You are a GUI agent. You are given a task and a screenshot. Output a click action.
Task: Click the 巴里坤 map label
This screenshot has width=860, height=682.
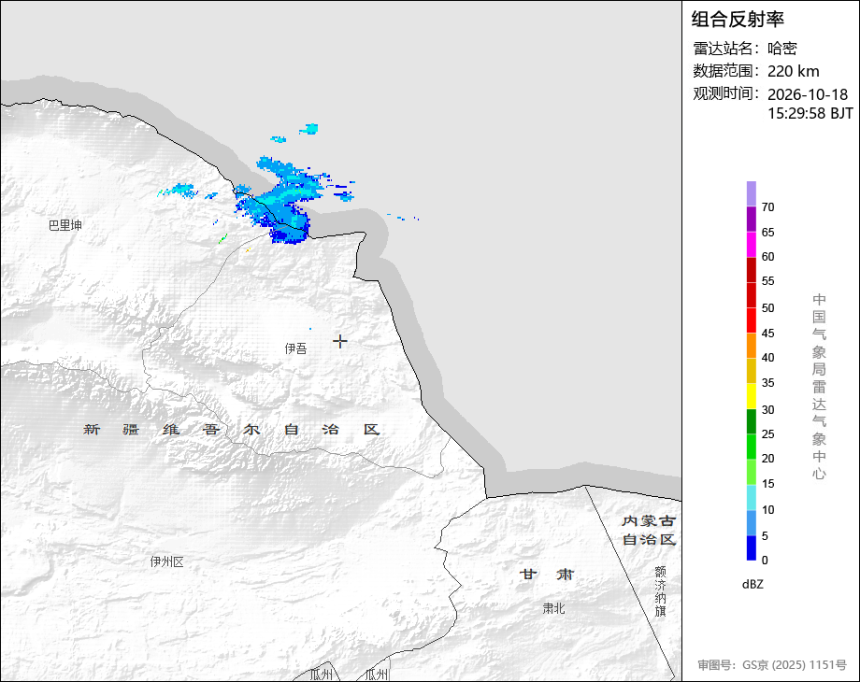pos(65,225)
